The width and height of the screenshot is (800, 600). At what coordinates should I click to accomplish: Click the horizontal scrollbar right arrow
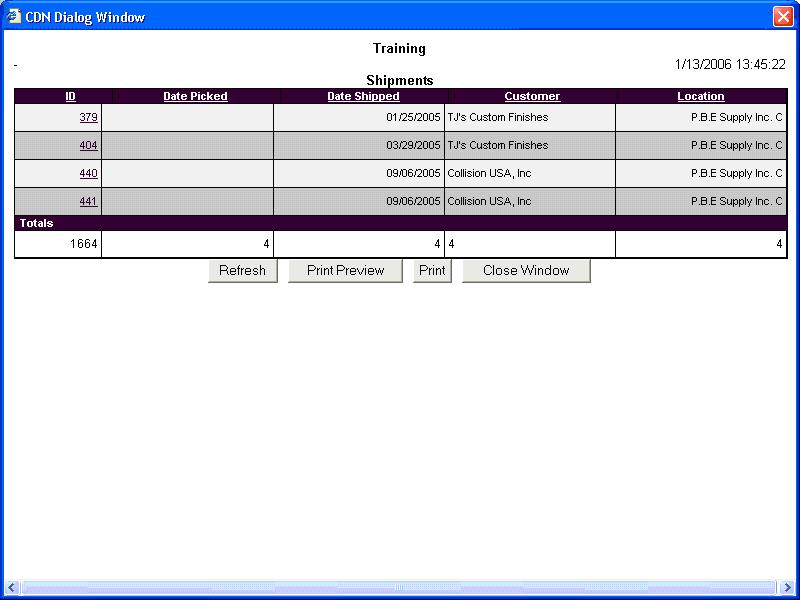pos(787,587)
